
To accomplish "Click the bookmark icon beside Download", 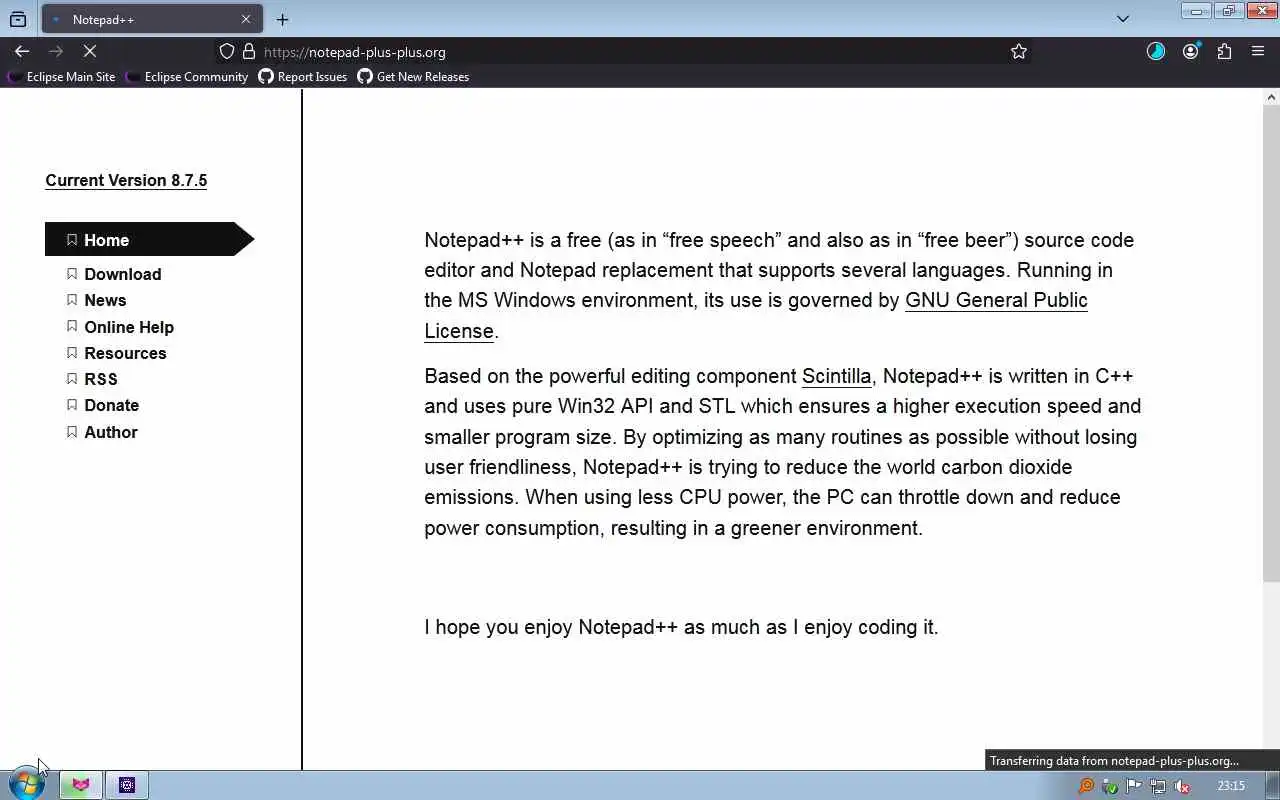I will (72, 274).
